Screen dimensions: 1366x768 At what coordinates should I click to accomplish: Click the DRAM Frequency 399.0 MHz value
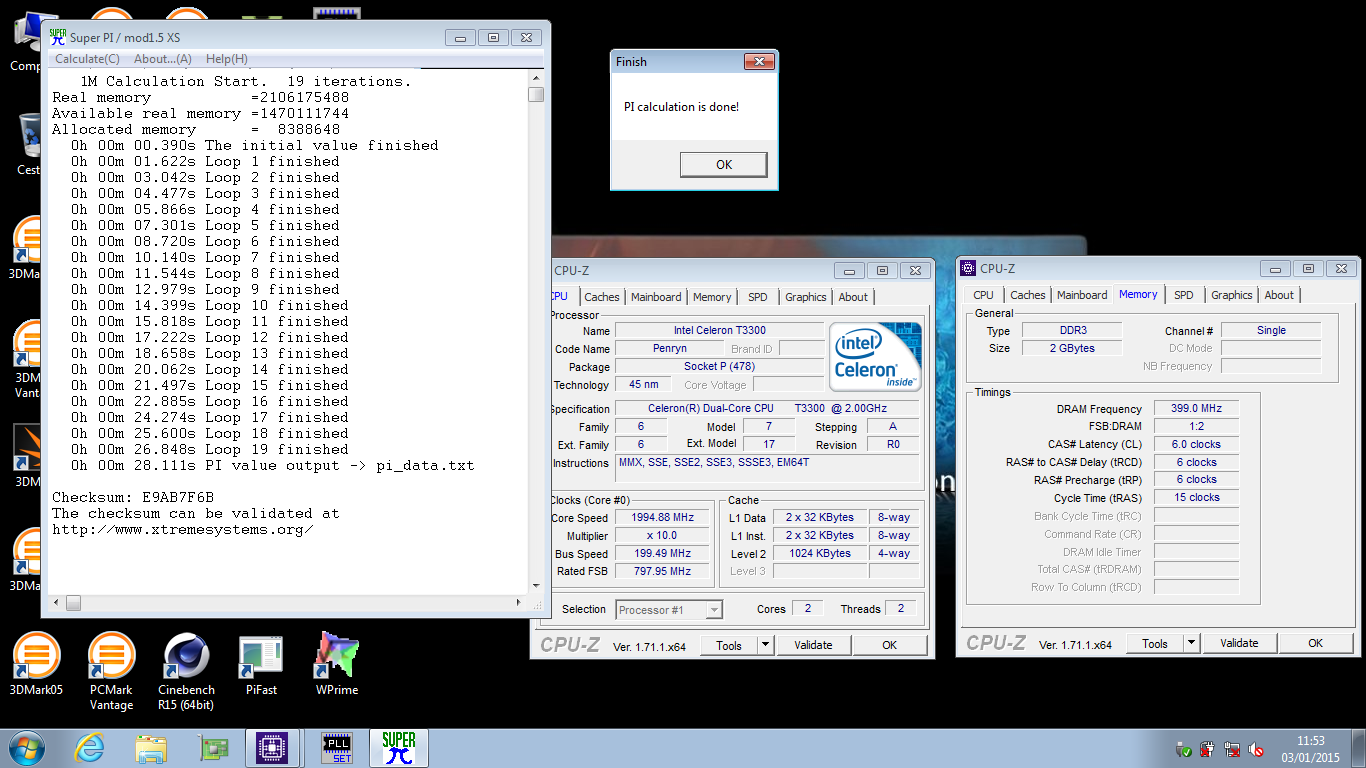pyautogui.click(x=1196, y=409)
